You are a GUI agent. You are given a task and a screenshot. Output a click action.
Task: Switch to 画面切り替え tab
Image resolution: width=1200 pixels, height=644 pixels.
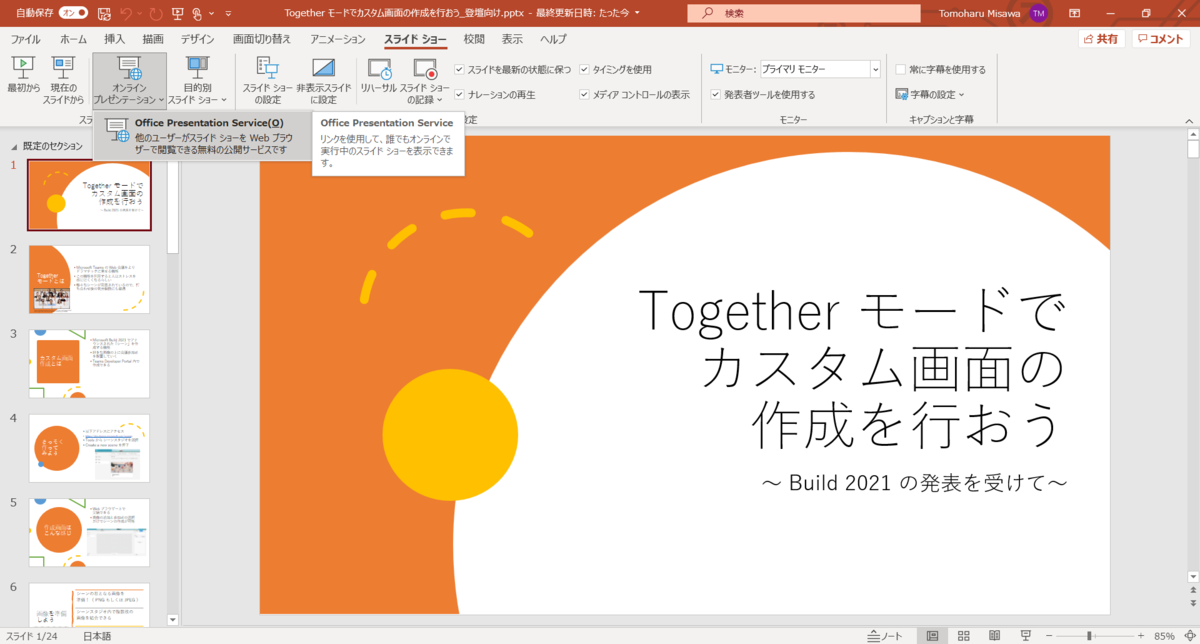[x=262, y=39]
